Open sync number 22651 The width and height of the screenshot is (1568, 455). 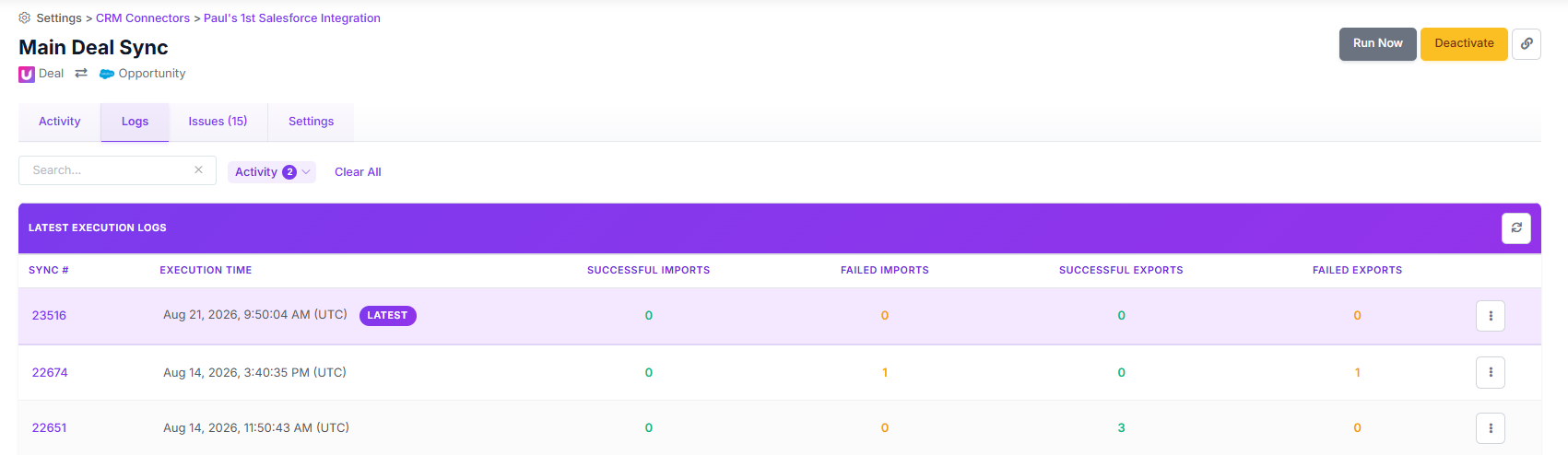pyautogui.click(x=49, y=428)
